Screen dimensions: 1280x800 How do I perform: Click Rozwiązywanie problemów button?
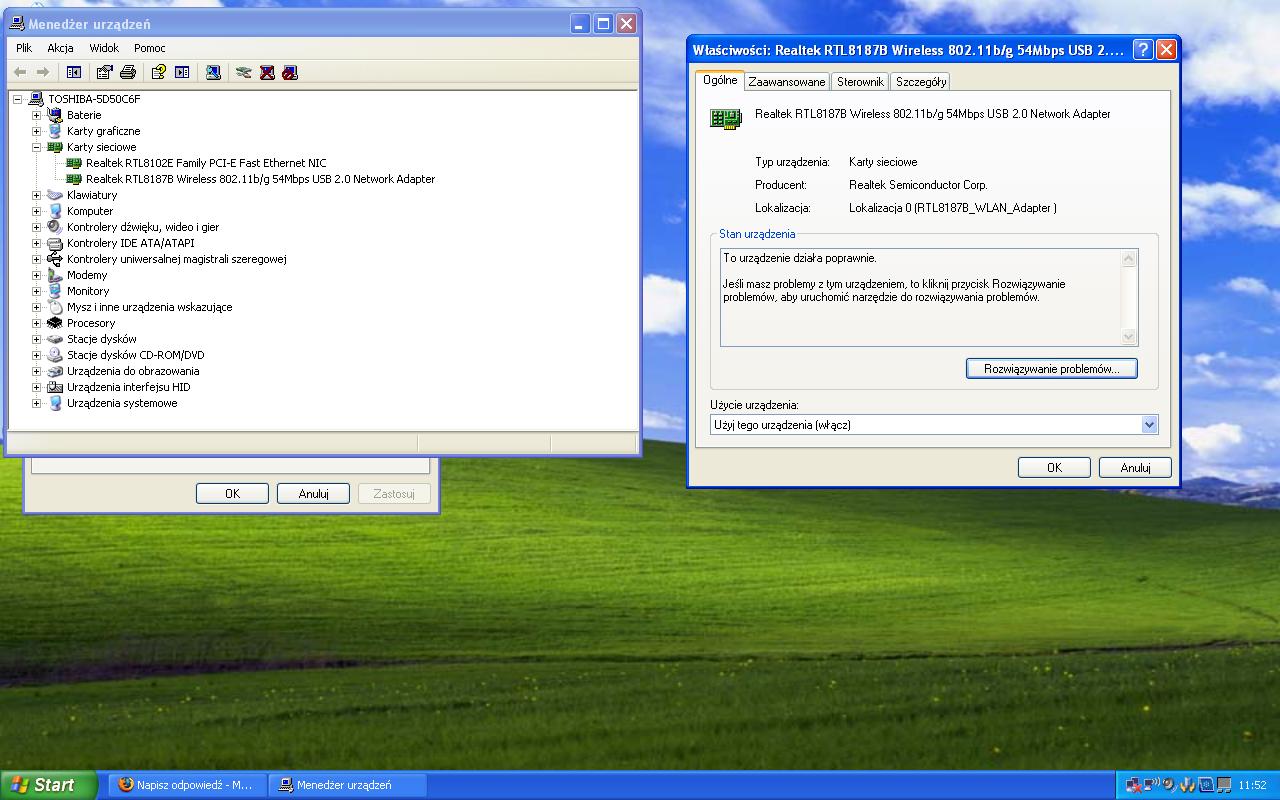1052,369
